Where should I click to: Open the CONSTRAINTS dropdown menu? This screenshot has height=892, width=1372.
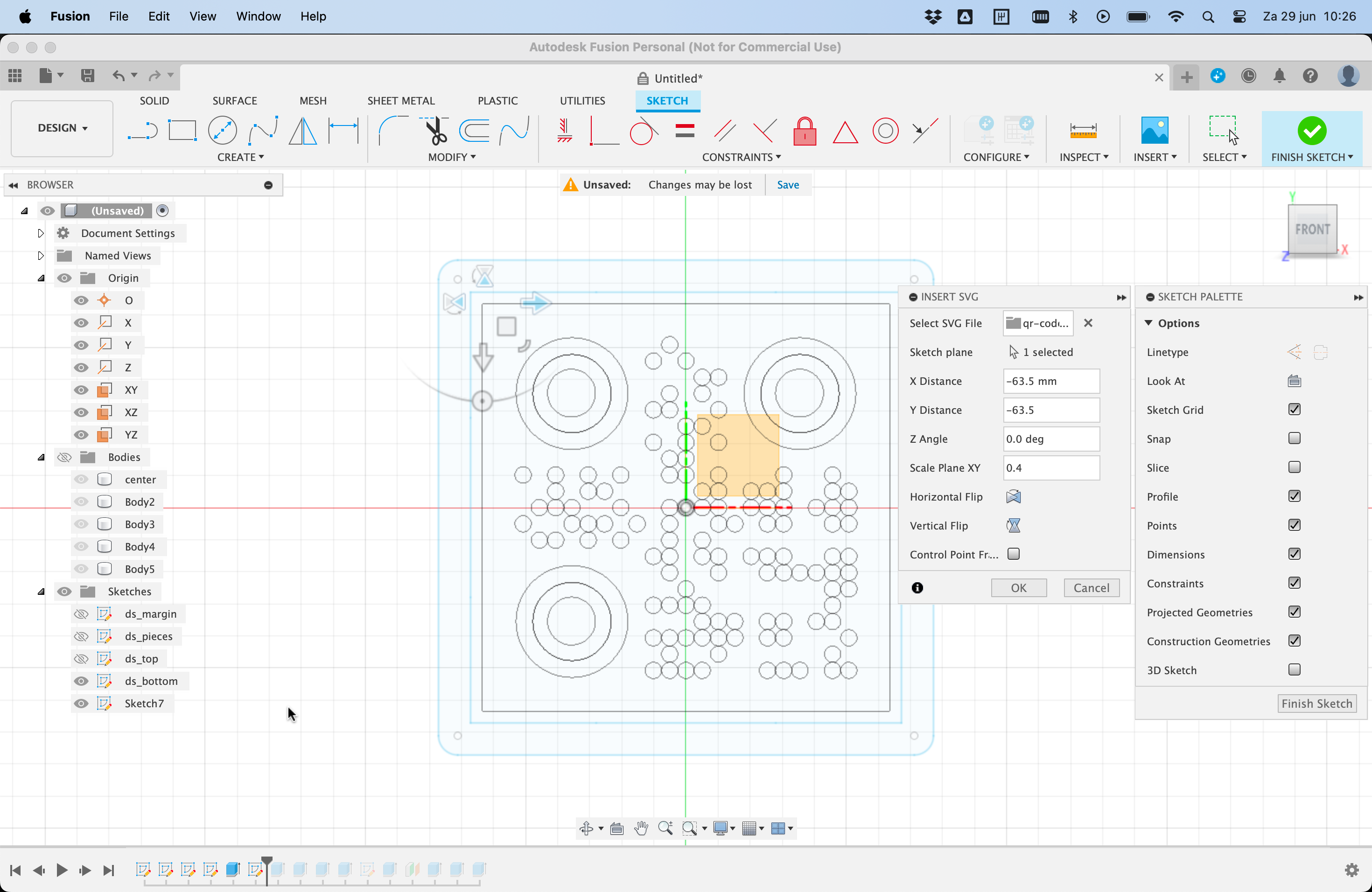pos(742,157)
